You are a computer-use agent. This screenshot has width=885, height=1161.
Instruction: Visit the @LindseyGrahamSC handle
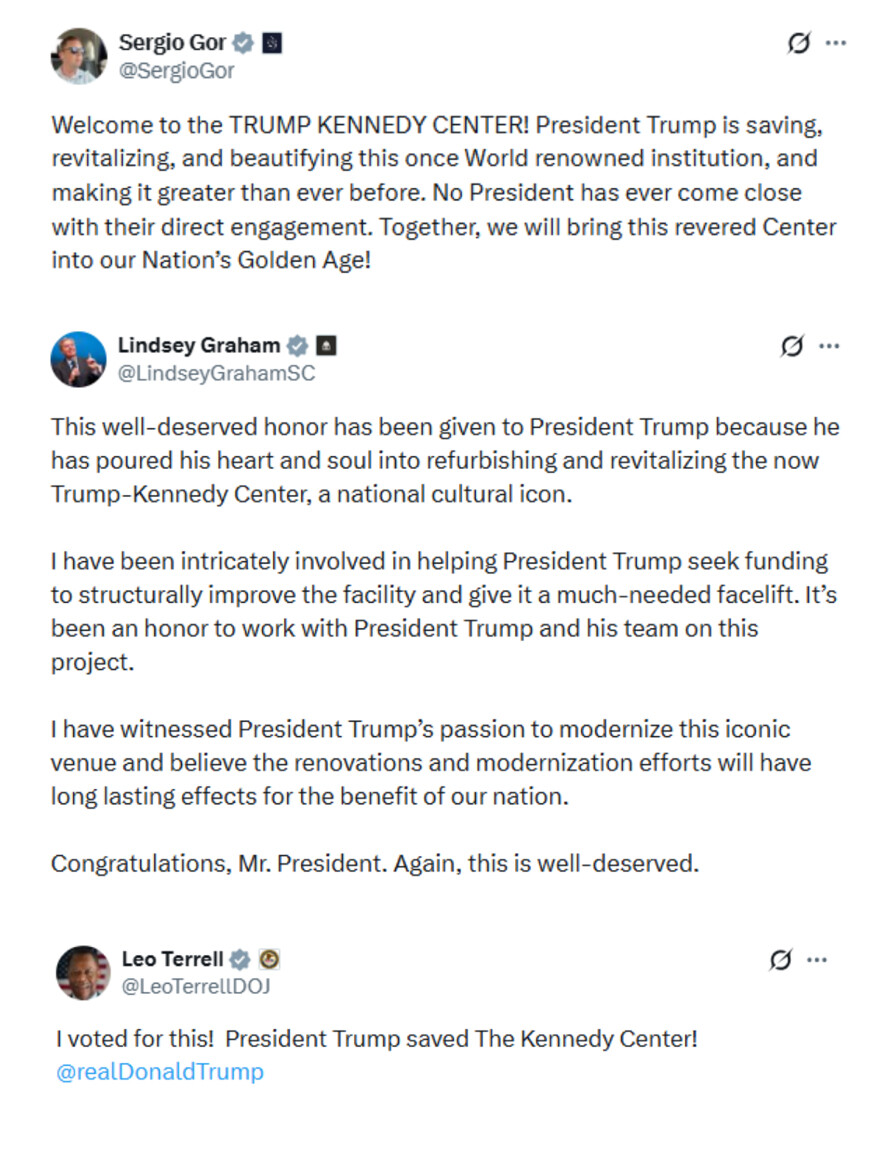(217, 374)
